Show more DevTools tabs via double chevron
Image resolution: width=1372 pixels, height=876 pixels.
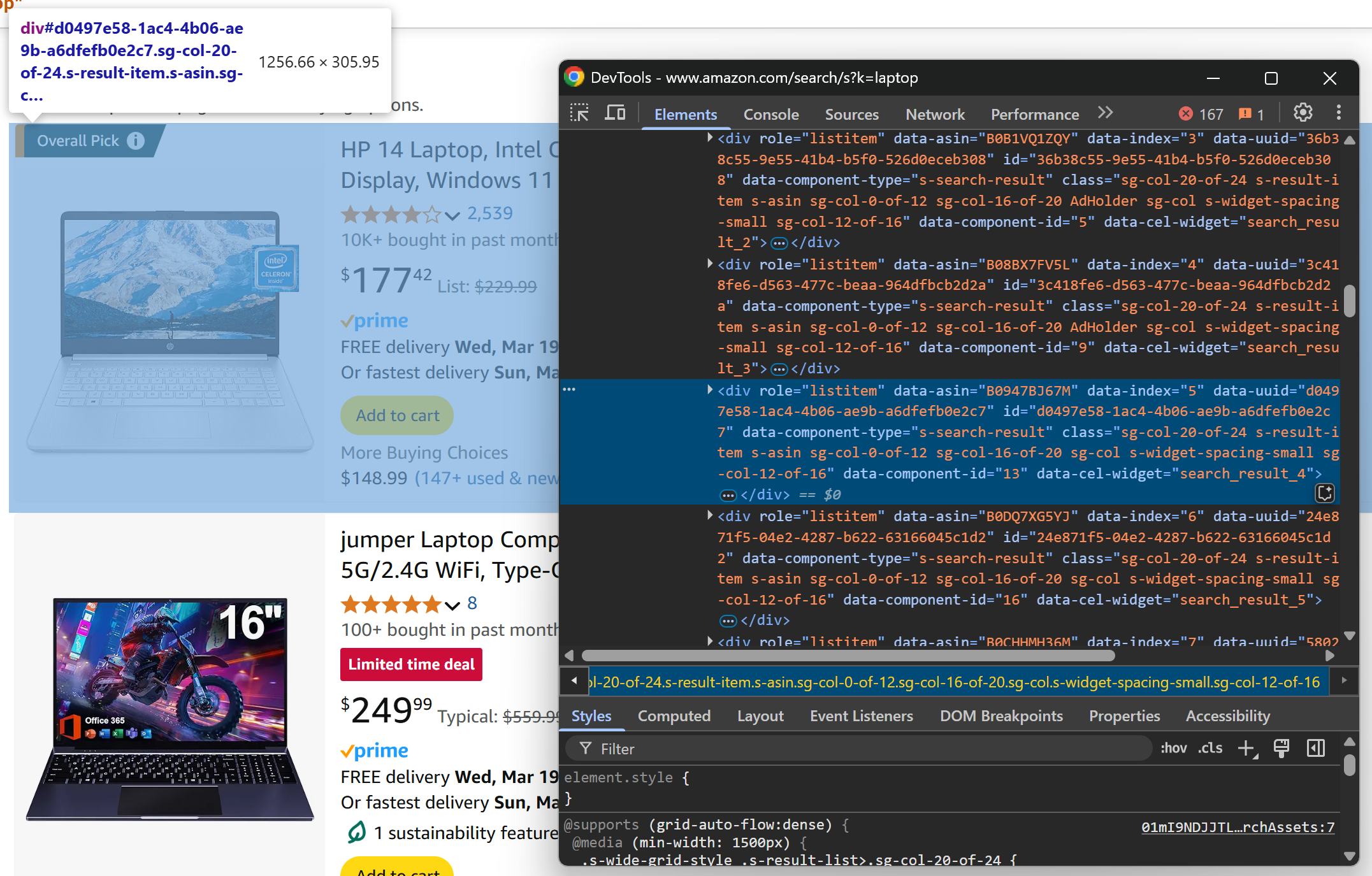[1106, 113]
